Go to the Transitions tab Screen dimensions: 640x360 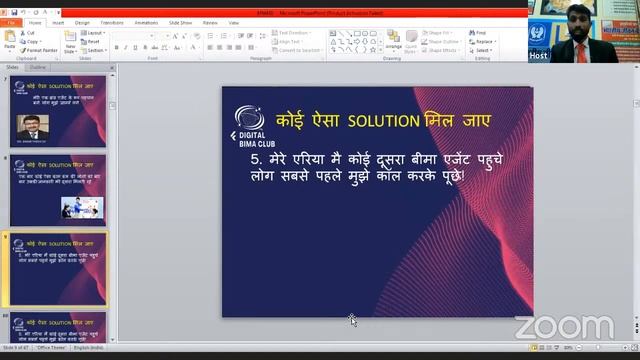112,23
